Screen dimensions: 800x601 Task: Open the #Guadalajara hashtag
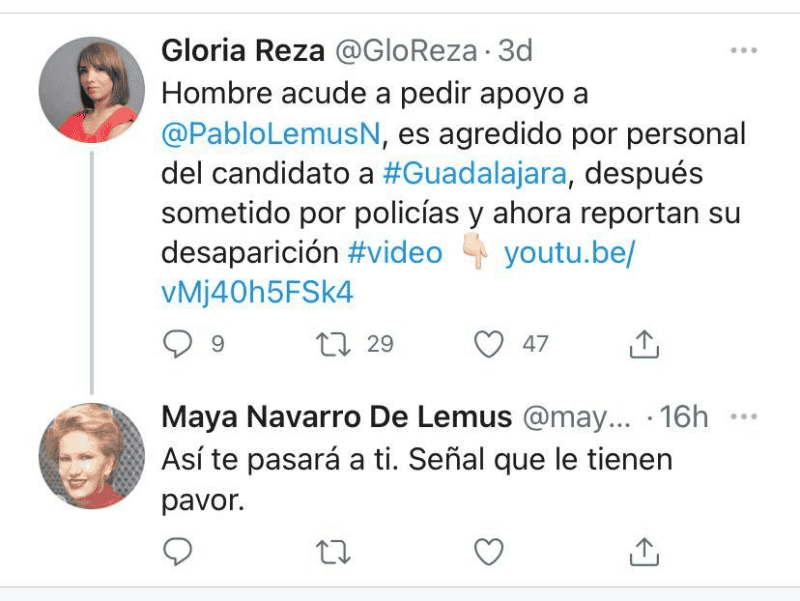click(x=476, y=173)
